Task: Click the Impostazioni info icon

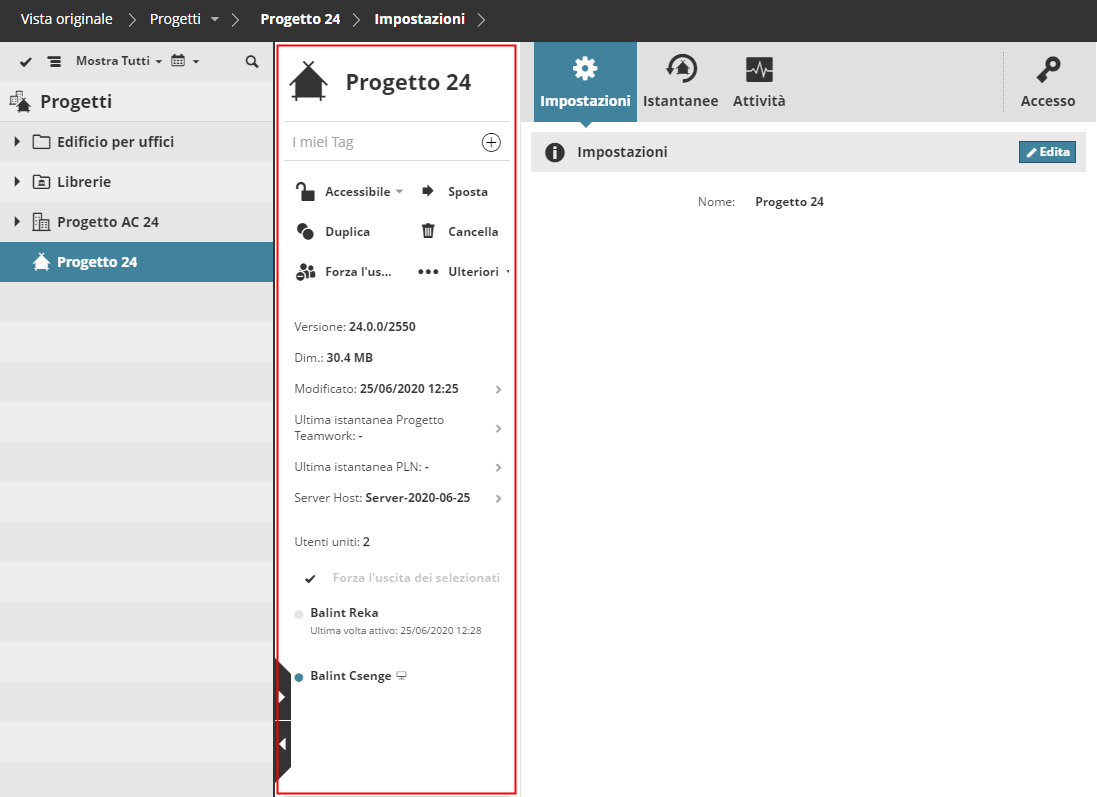Action: click(554, 152)
